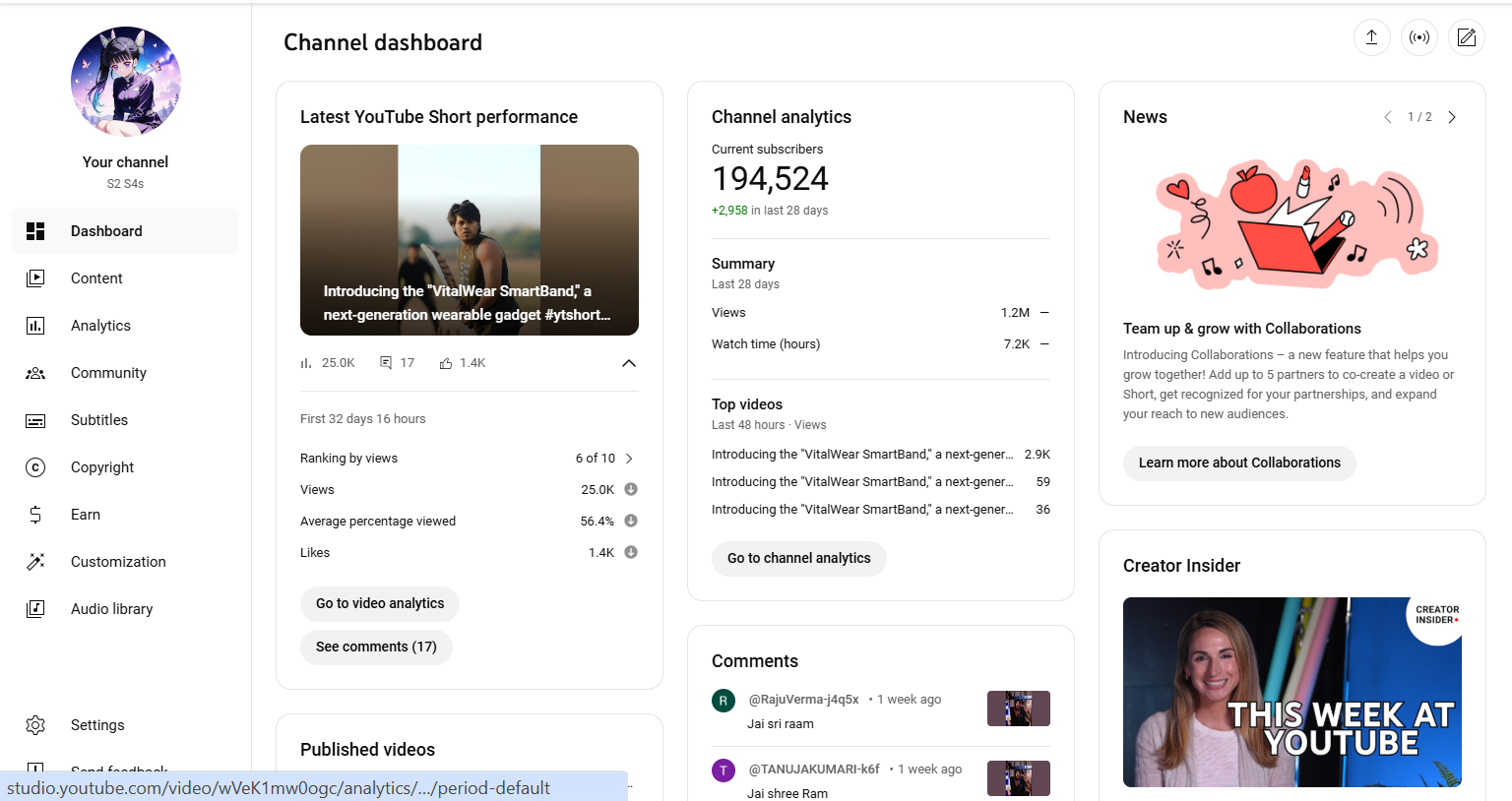Screen dimensions: 1512x801
Task: Open the VitalWear SmartBand Short thumbnail
Action: tap(469, 240)
